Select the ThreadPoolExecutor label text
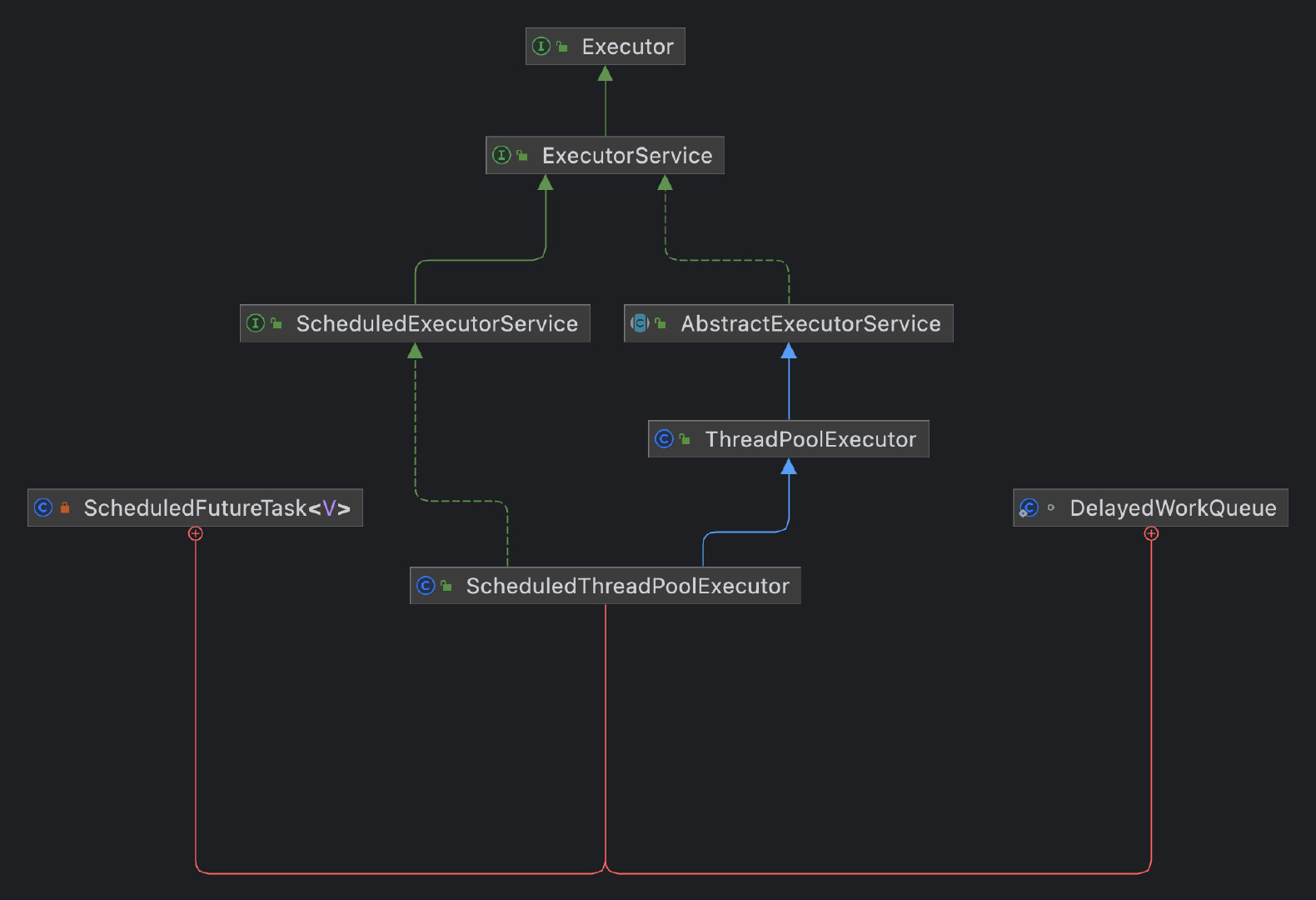 pyautogui.click(x=810, y=439)
